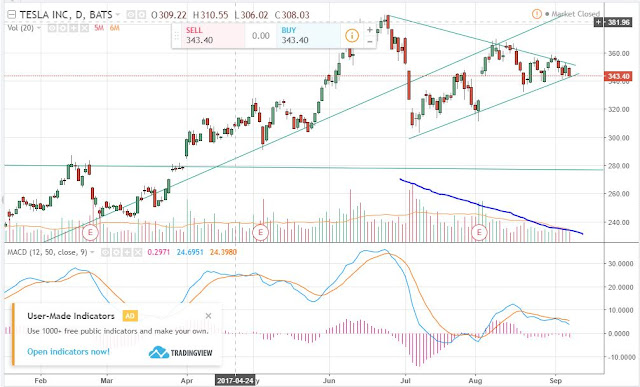Click the 381.96 crosshair price label
Image resolution: width=640 pixels, height=387 pixels.
[619, 22]
